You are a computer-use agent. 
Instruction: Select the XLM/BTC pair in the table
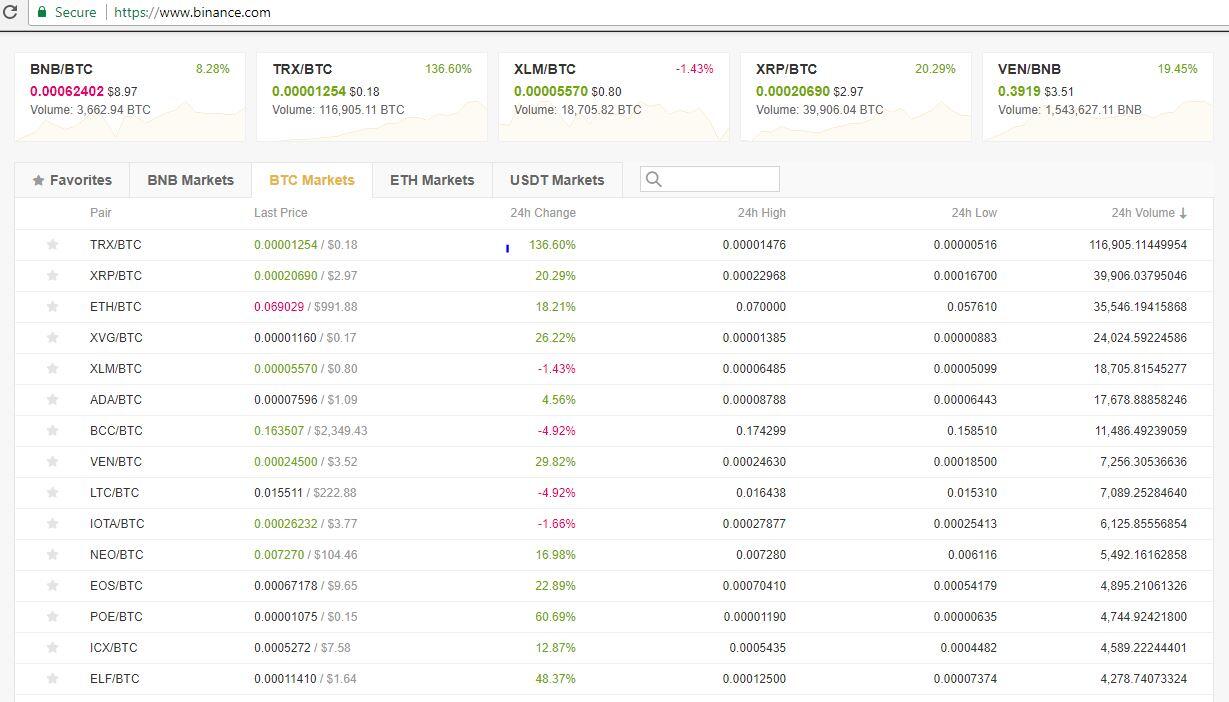(x=116, y=368)
